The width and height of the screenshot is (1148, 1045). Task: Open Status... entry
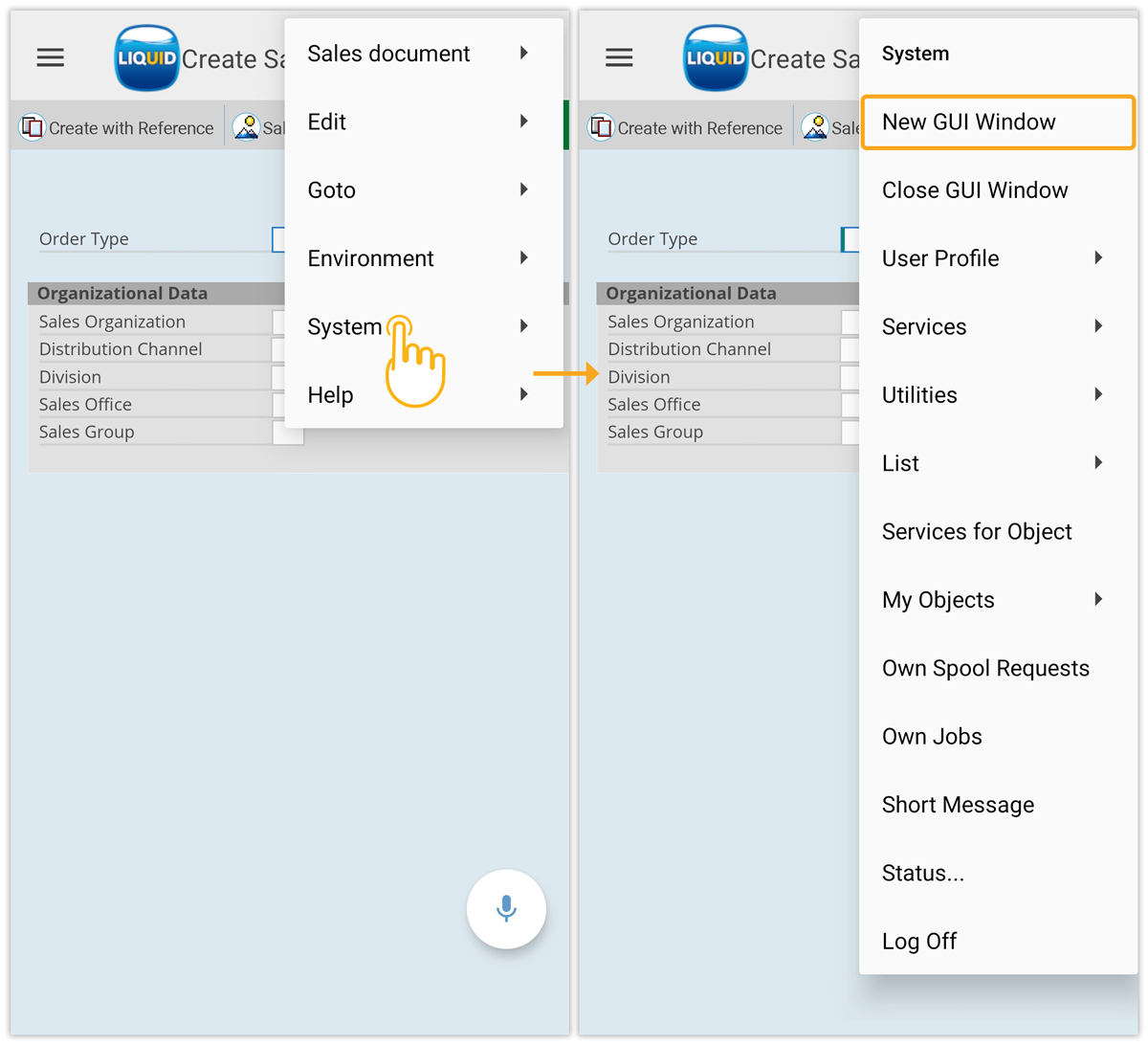tap(998, 873)
